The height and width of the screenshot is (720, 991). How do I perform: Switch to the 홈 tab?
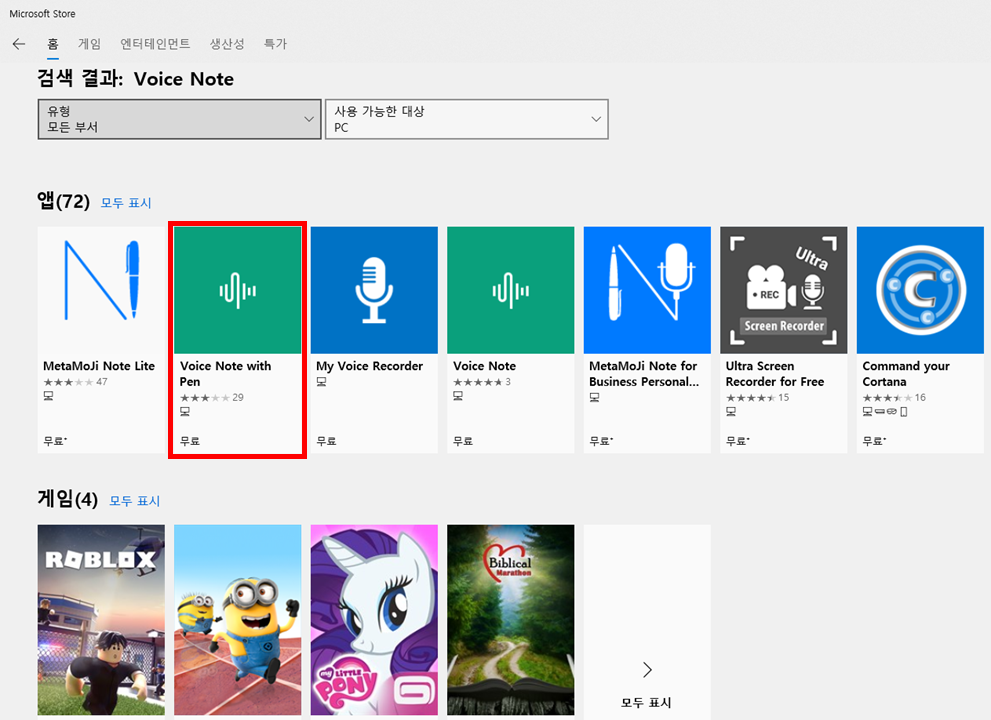(52, 44)
